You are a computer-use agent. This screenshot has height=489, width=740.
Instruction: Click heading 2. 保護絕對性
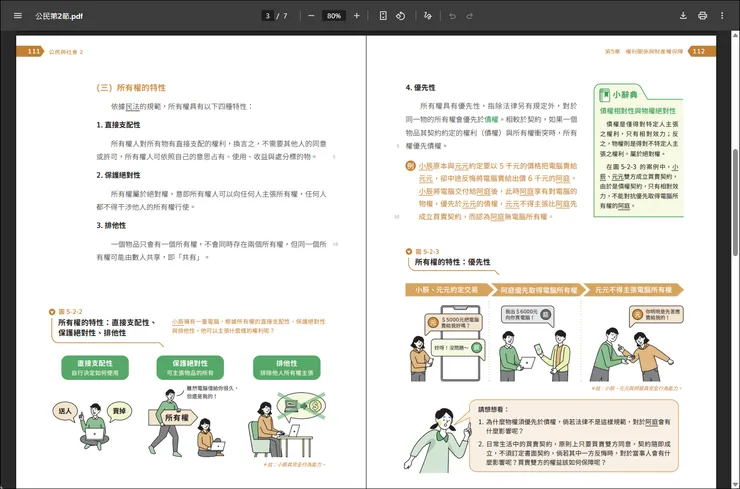click(x=118, y=175)
